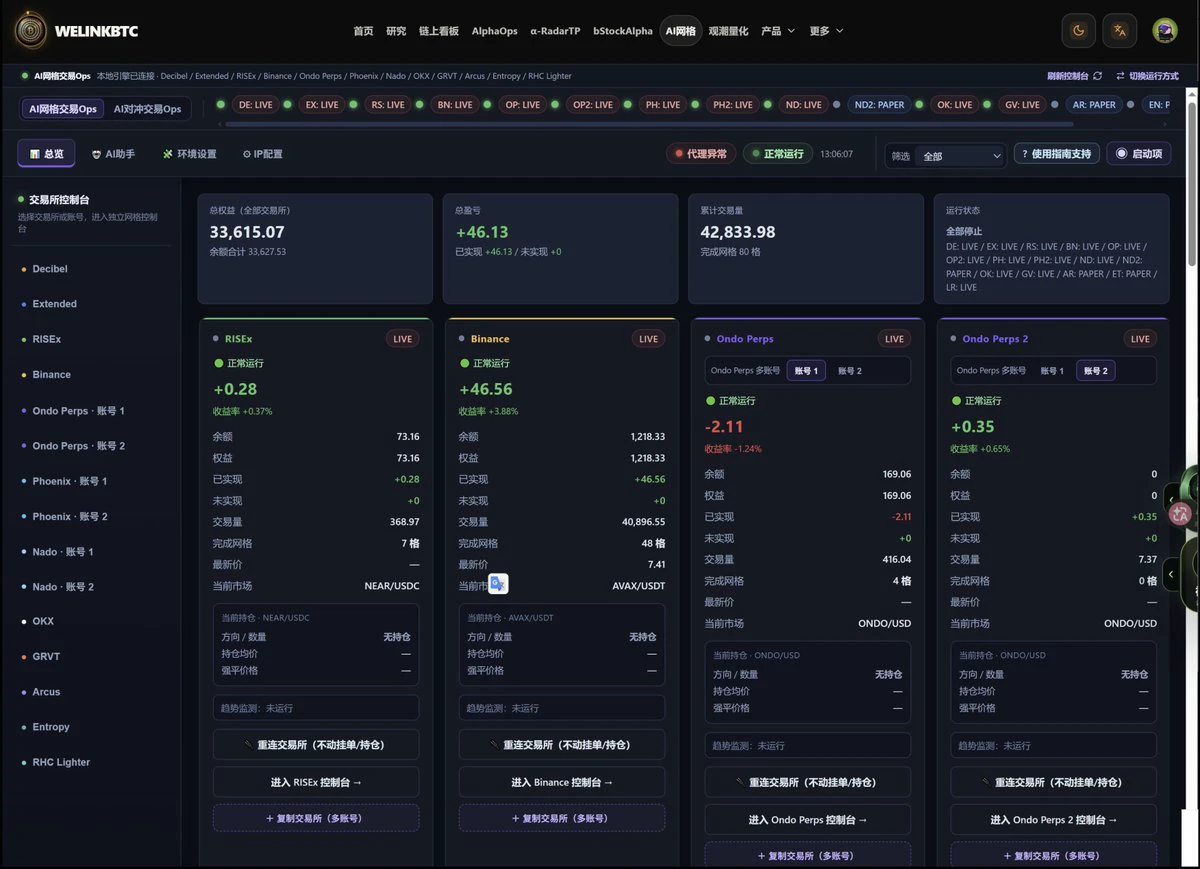Select RHC Lighter in the exchange sidebar

click(61, 762)
